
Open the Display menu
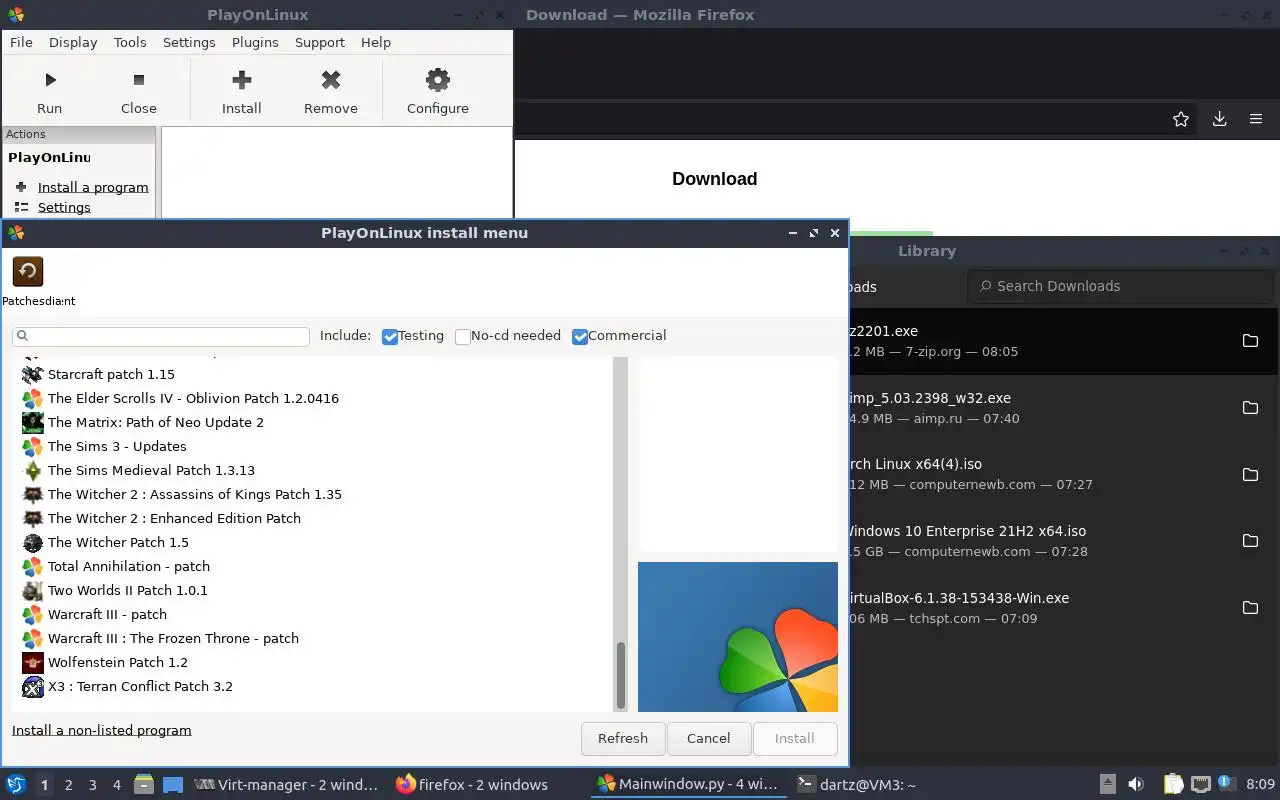click(73, 42)
